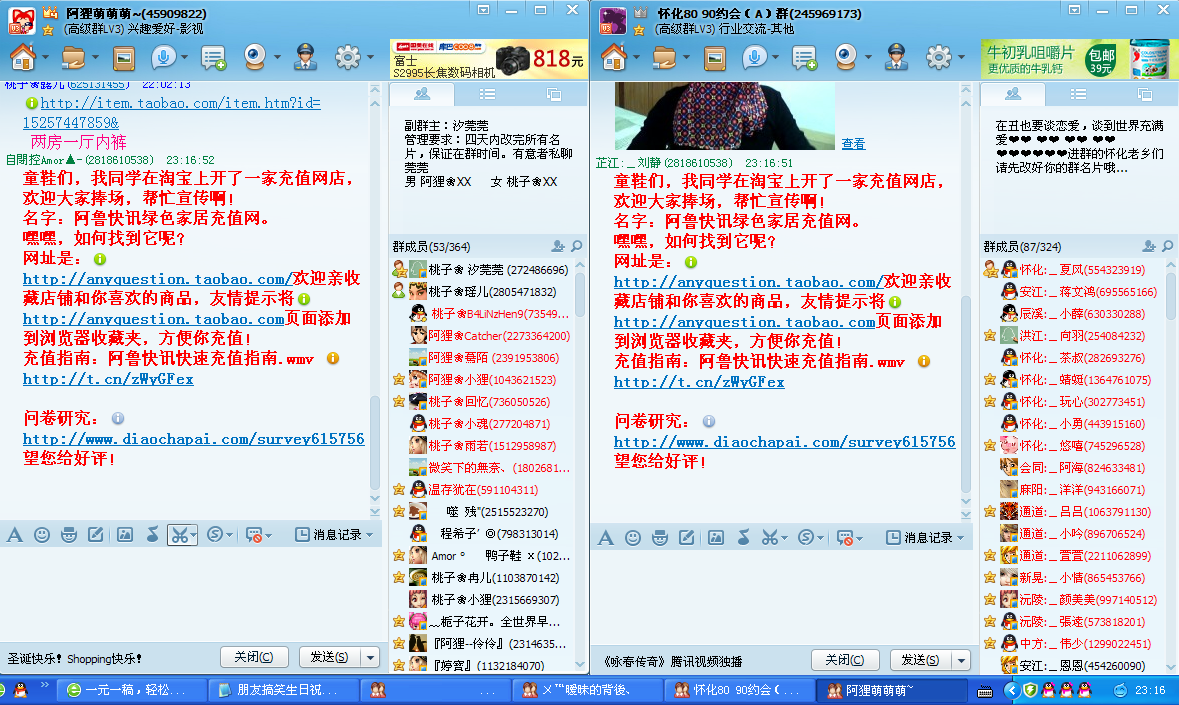The height and width of the screenshot is (705, 1179).
Task: Open font style tool in right window
Action: (x=606, y=538)
